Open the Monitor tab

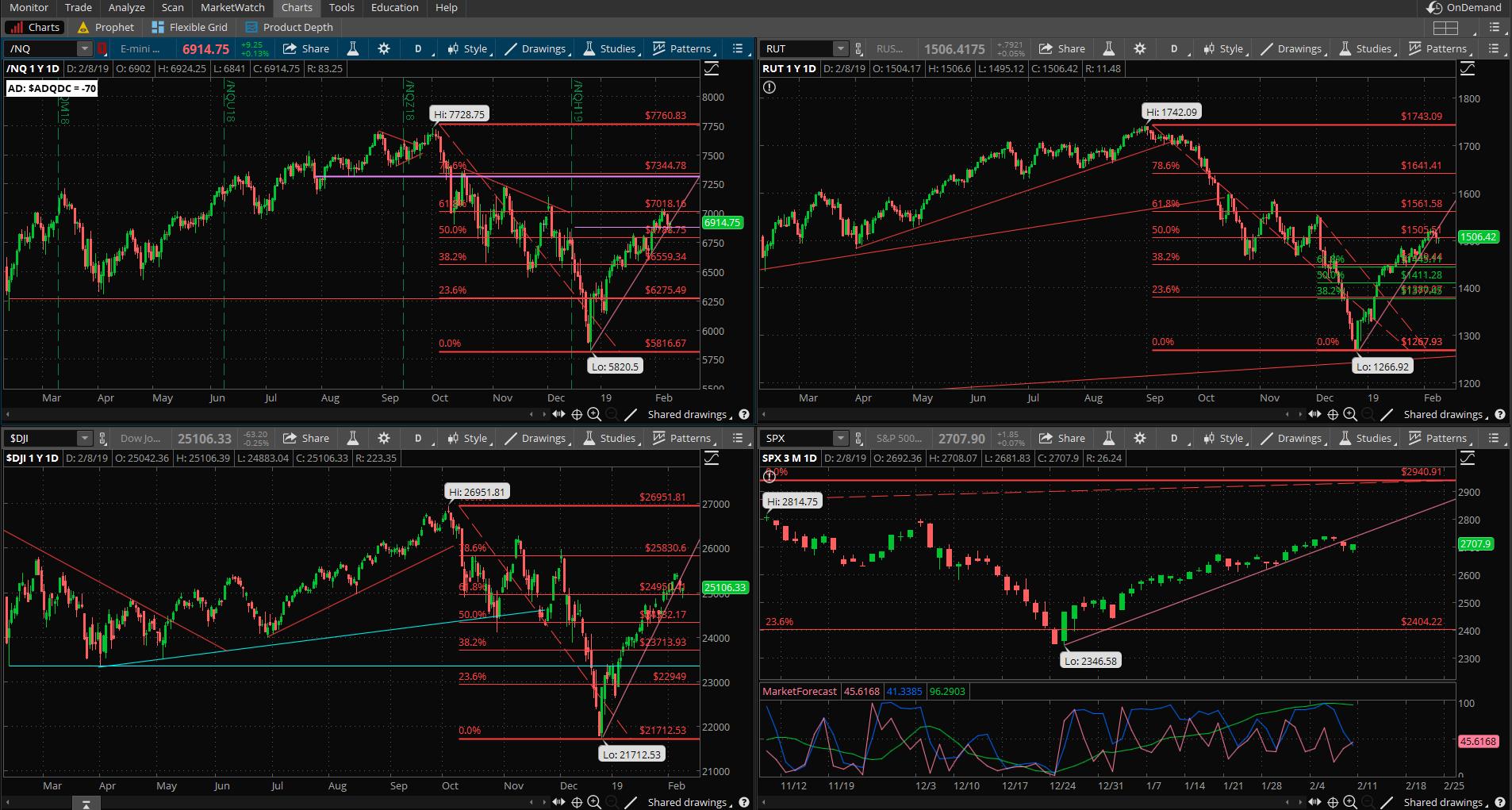click(29, 7)
